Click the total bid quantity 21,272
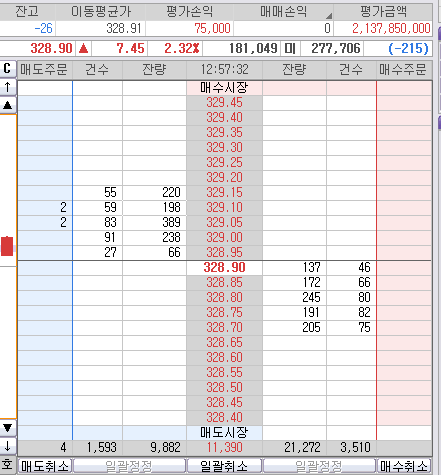 point(302,448)
